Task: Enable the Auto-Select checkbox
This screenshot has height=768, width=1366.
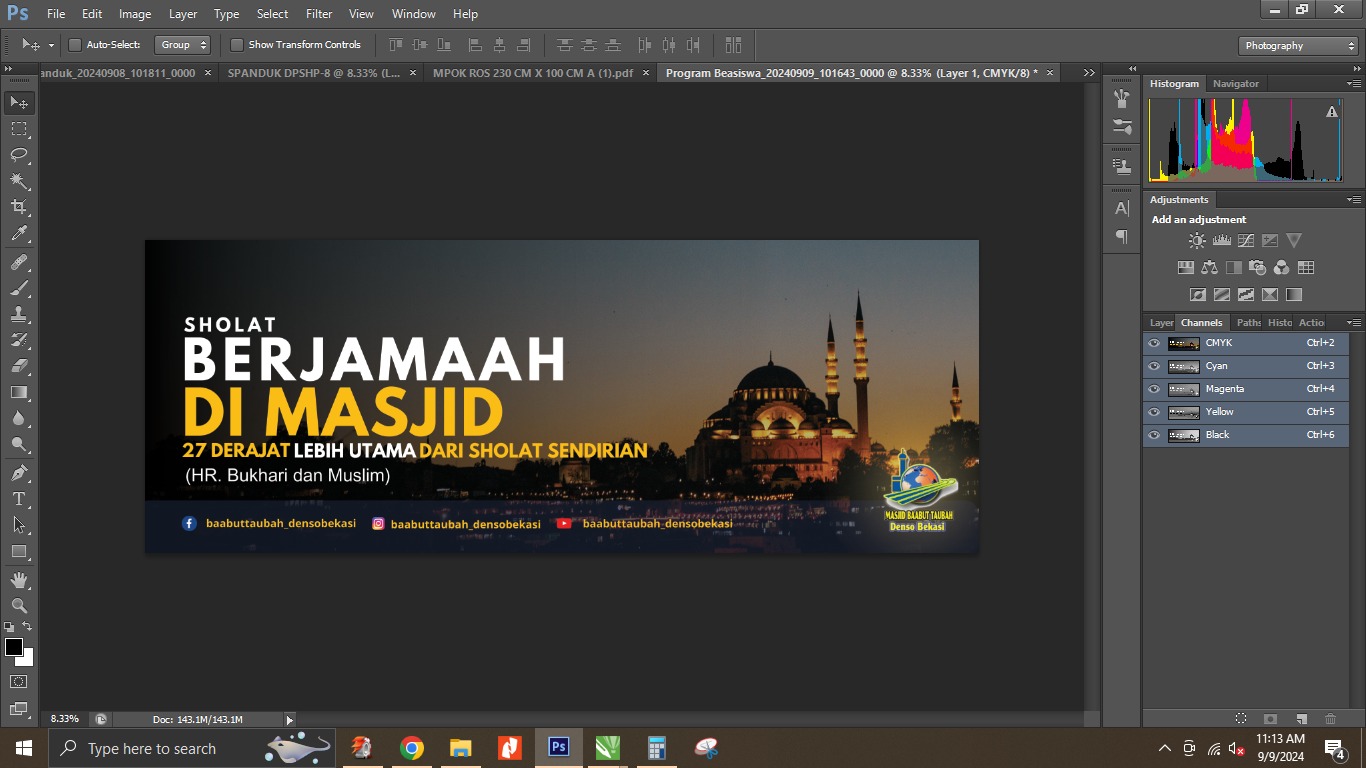Action: [75, 45]
